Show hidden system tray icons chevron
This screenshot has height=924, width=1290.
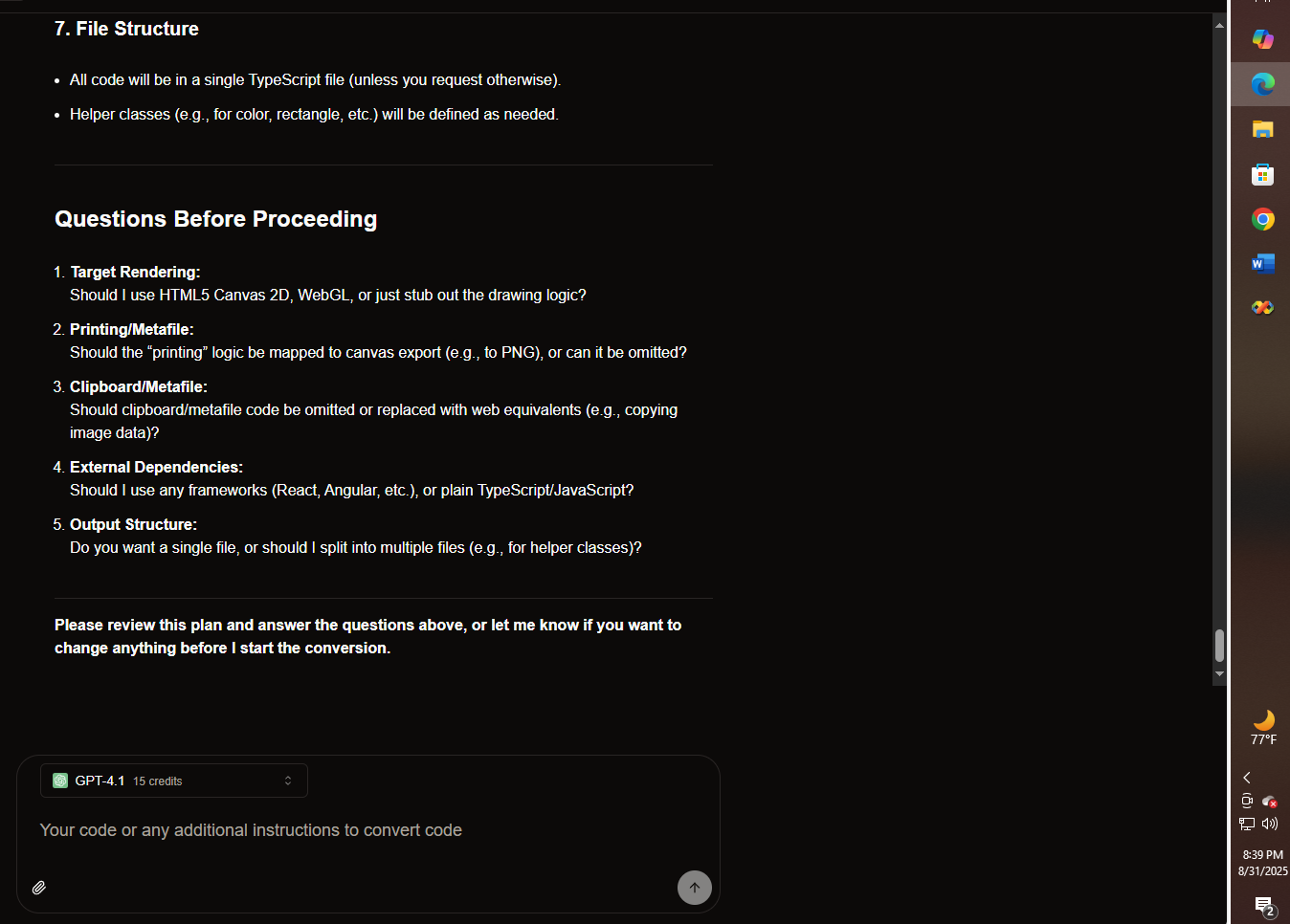1247,778
